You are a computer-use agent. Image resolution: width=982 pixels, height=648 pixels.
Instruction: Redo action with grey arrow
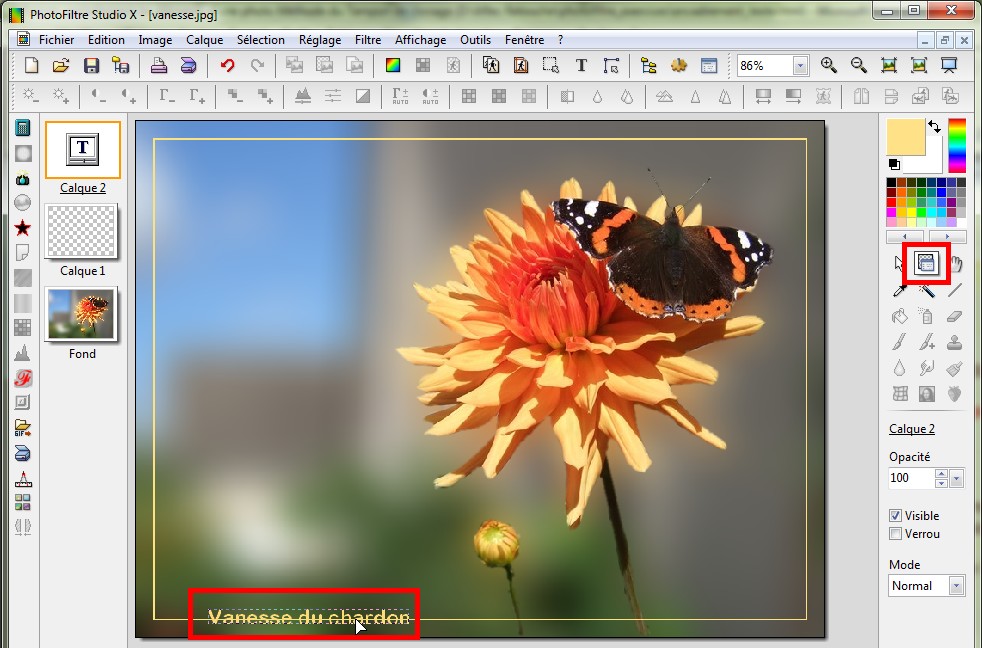pos(257,65)
